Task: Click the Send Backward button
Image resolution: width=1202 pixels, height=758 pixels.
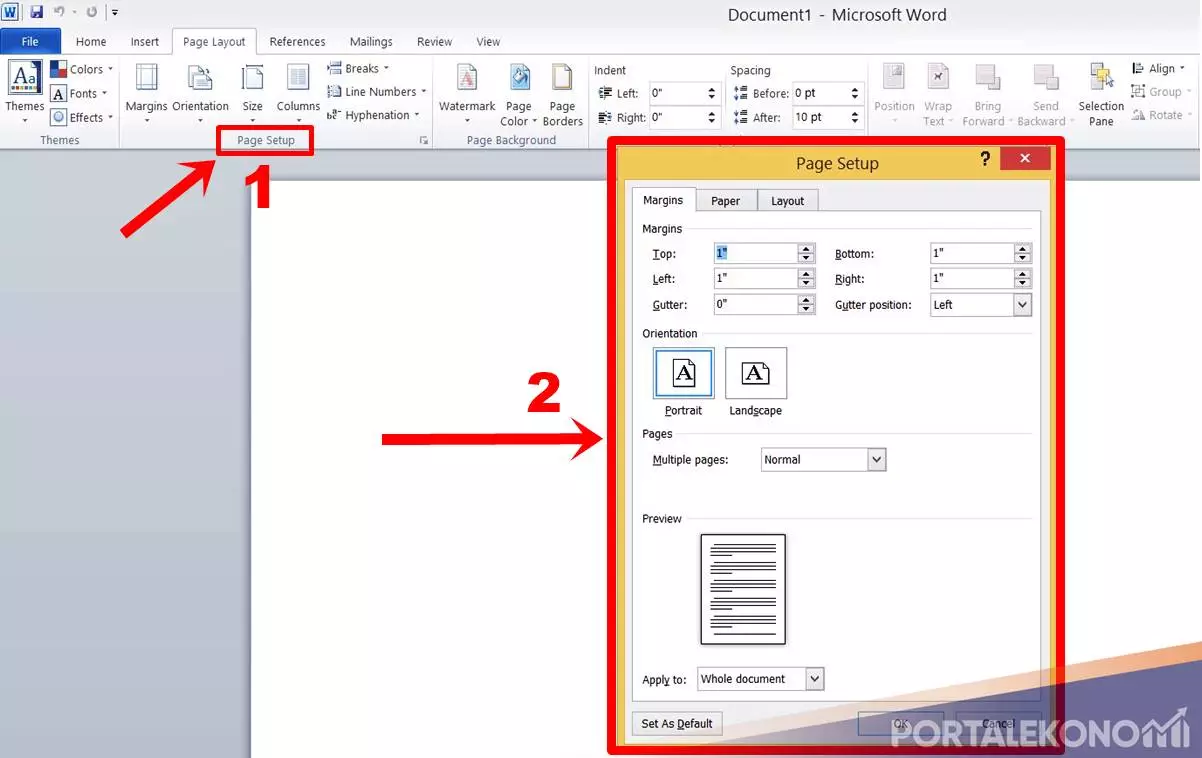Action: [x=1046, y=93]
